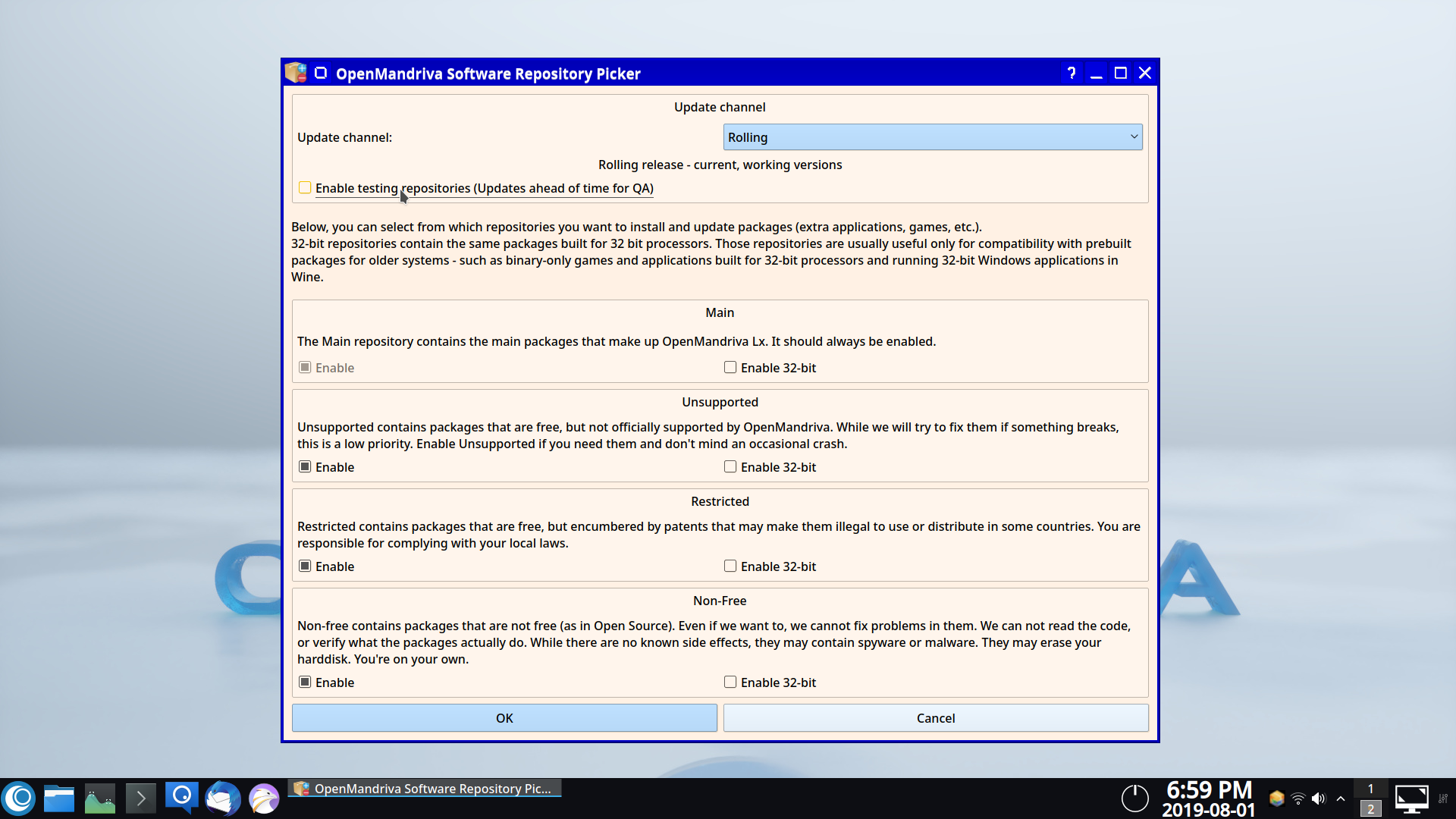Enable 32-bit for Restricted repository
The image size is (1456, 819).
[730, 566]
